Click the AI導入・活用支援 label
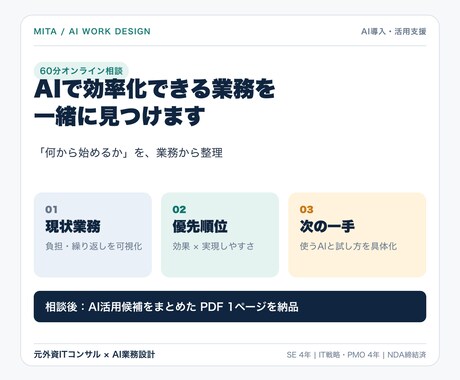The image size is (460, 380). pos(394,31)
